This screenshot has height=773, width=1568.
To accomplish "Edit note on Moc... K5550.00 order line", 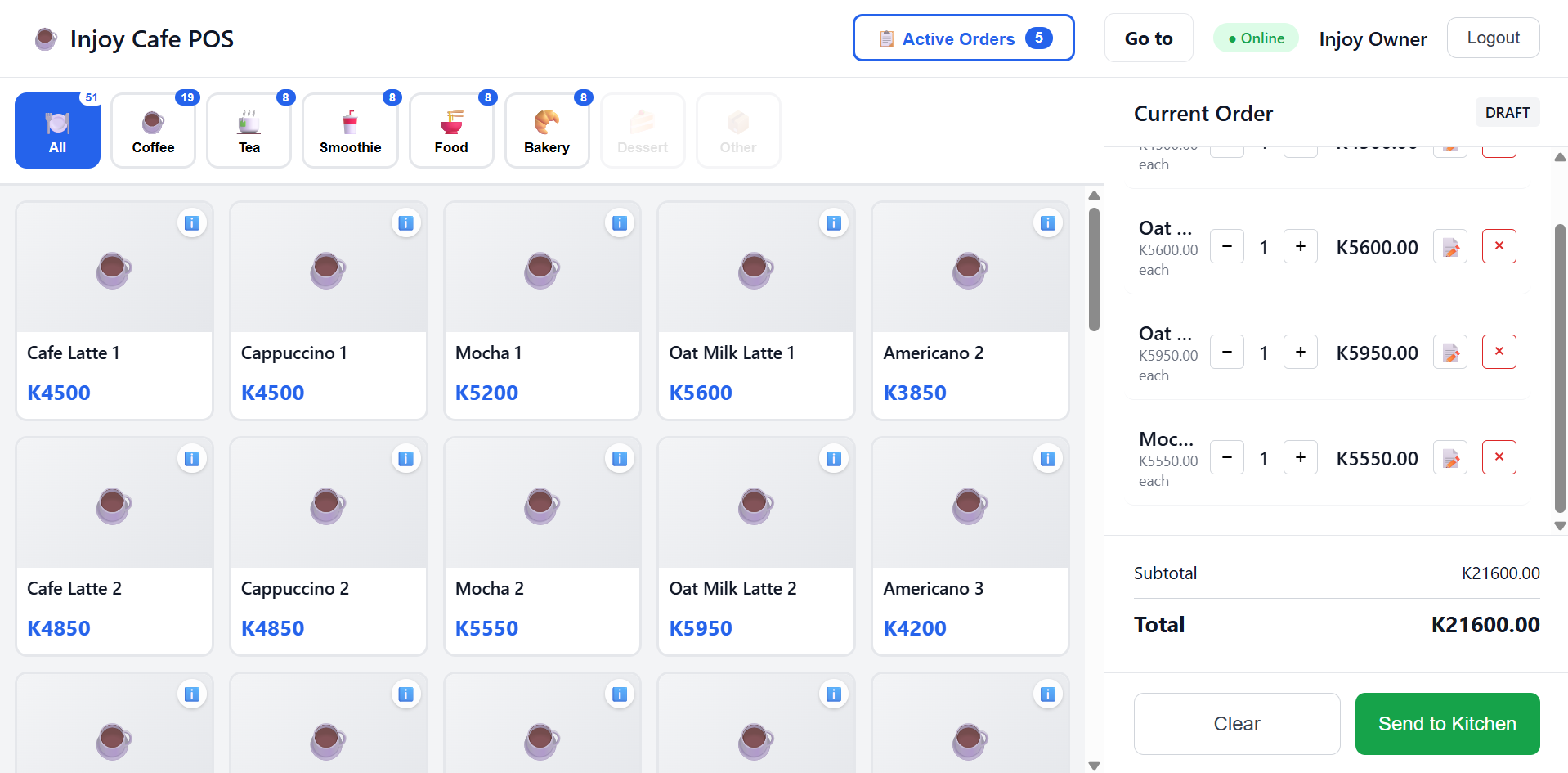I will [1450, 458].
